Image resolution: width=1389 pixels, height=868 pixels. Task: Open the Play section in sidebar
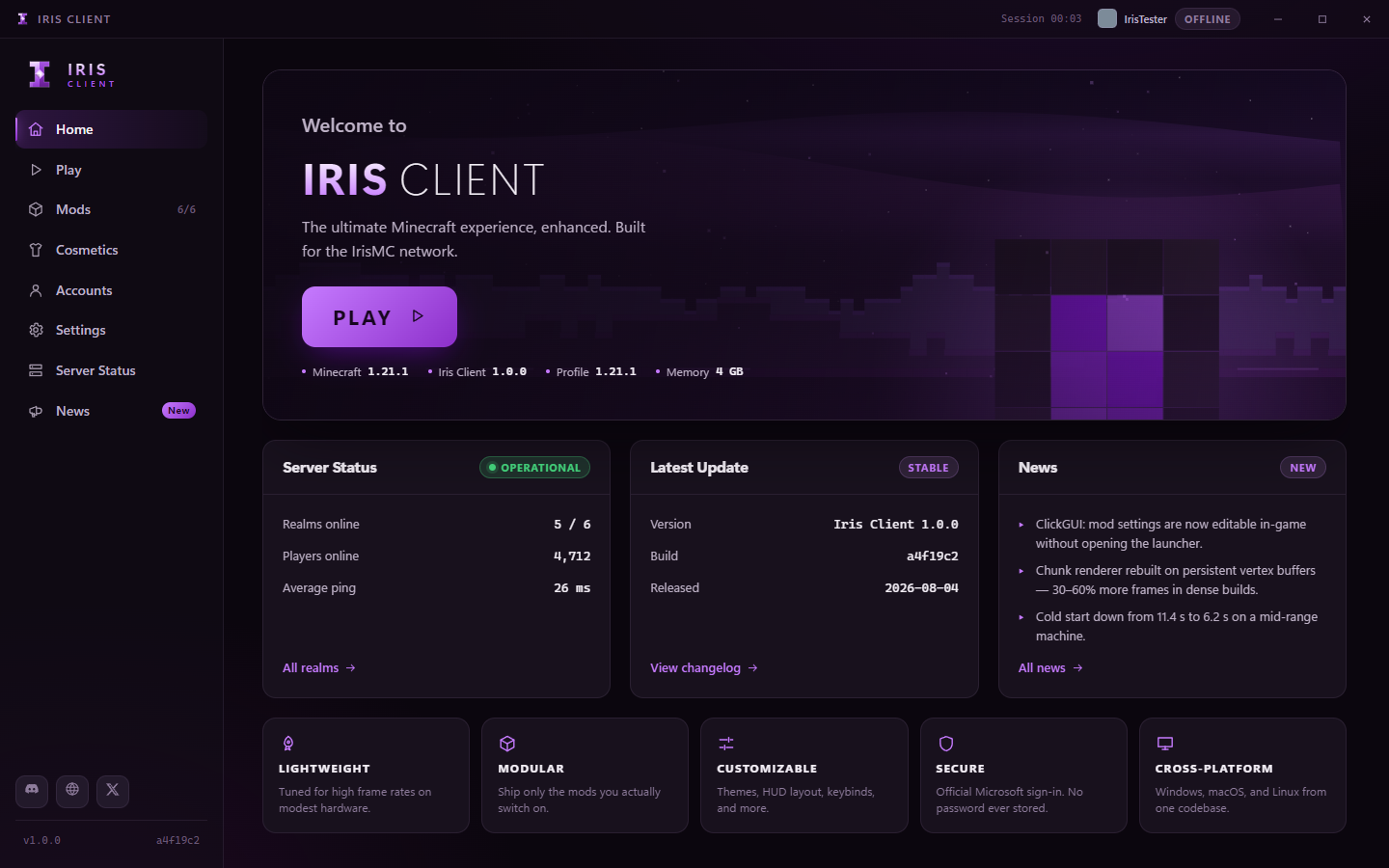[112, 170]
